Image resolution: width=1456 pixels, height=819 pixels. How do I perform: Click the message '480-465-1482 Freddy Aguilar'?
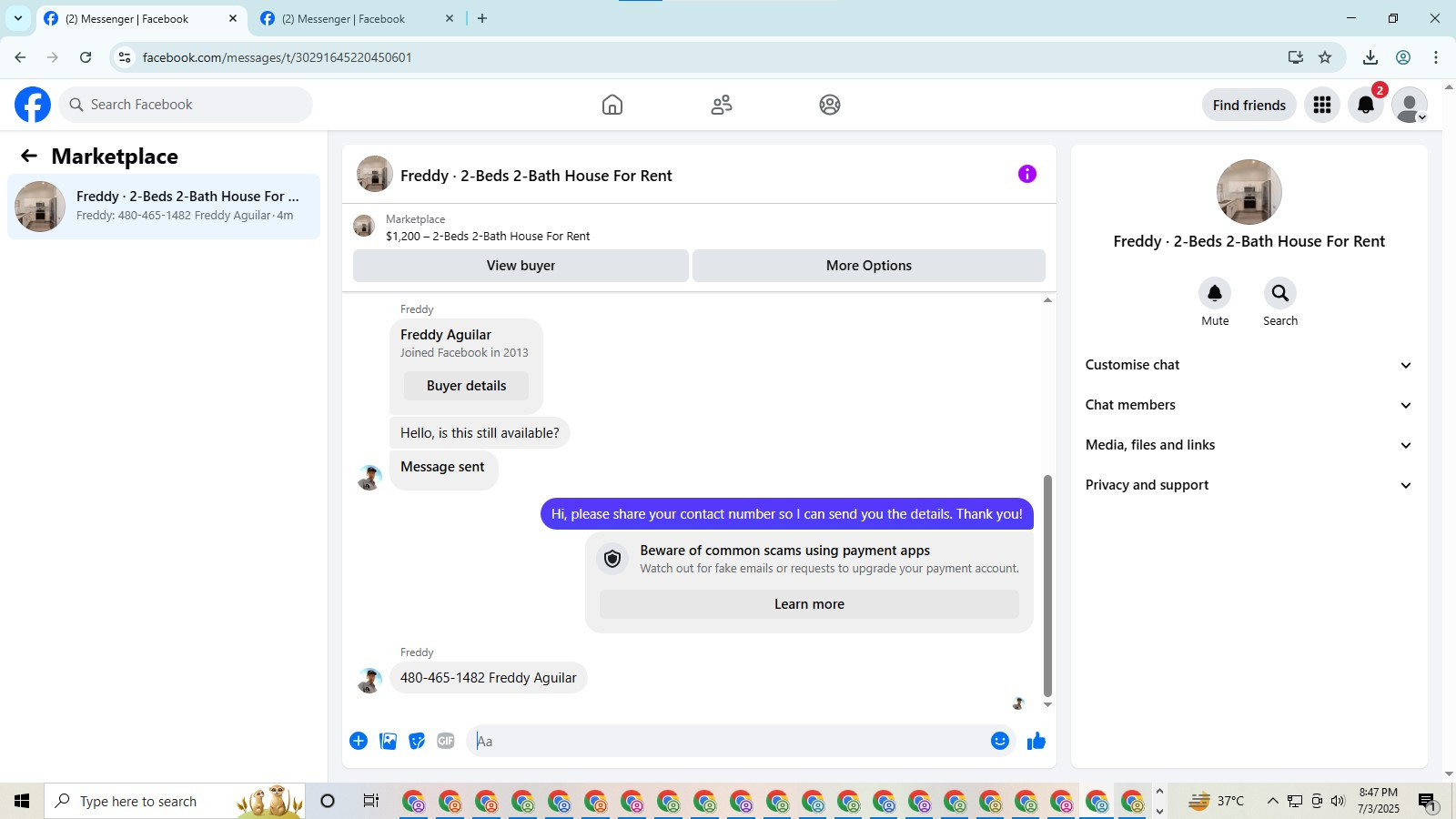489,678
